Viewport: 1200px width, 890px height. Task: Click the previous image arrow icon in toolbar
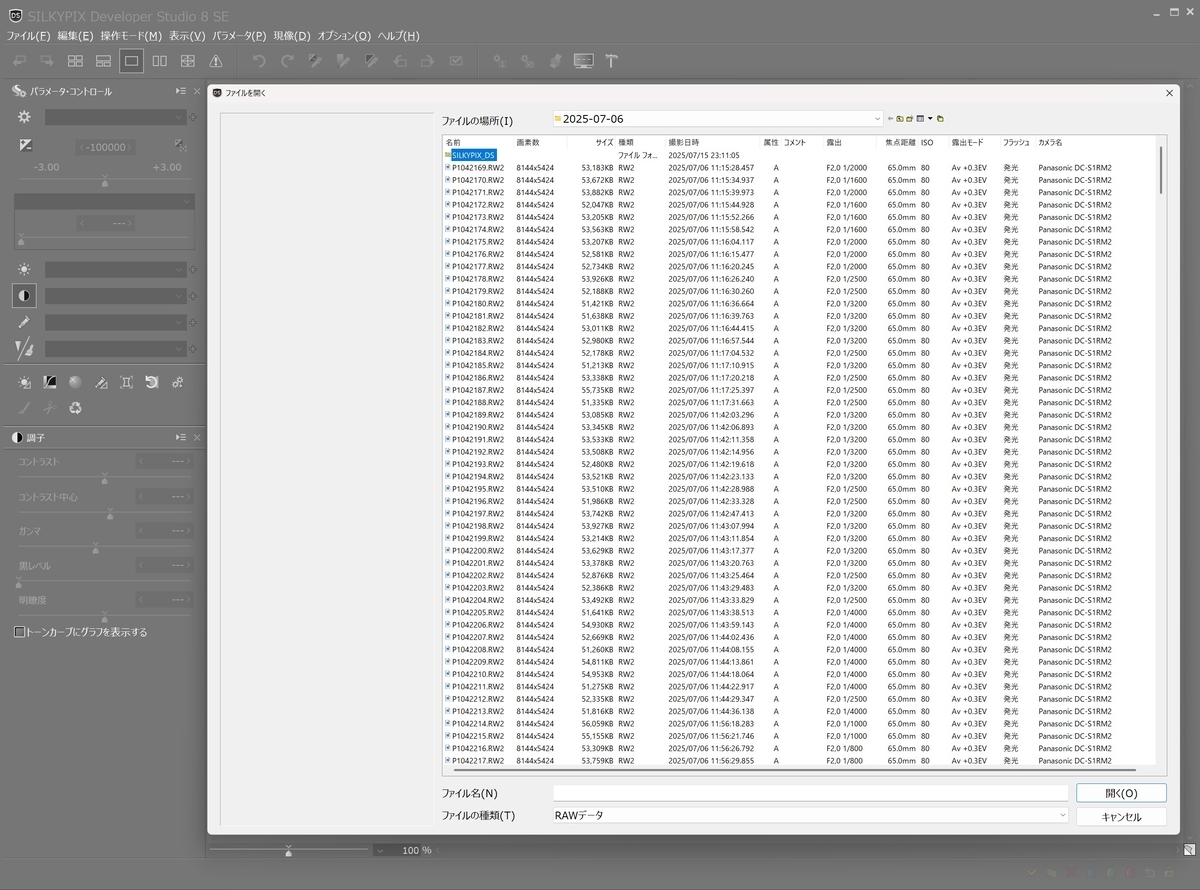click(19, 61)
